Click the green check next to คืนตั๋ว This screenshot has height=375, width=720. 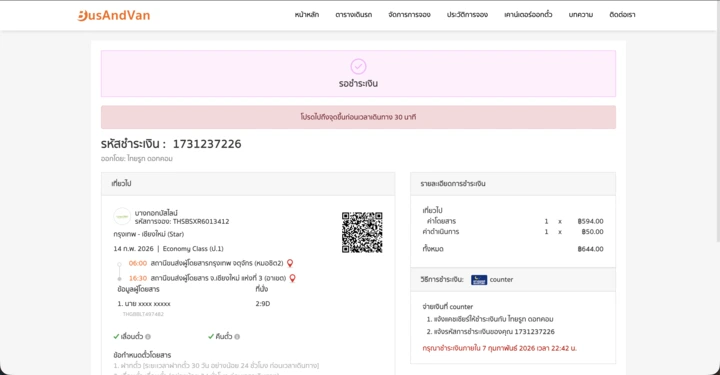click(x=211, y=336)
